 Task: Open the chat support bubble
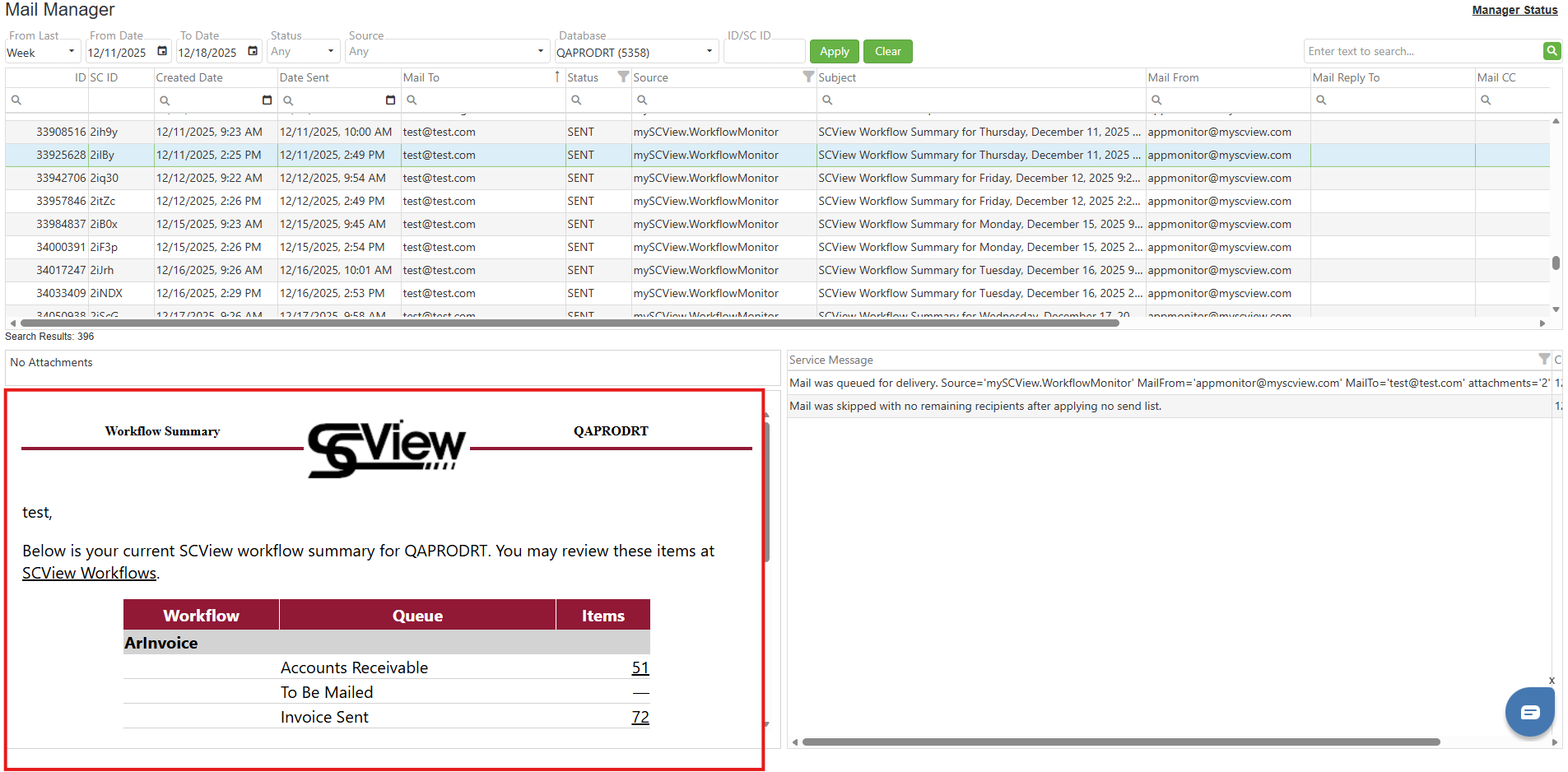point(1530,712)
